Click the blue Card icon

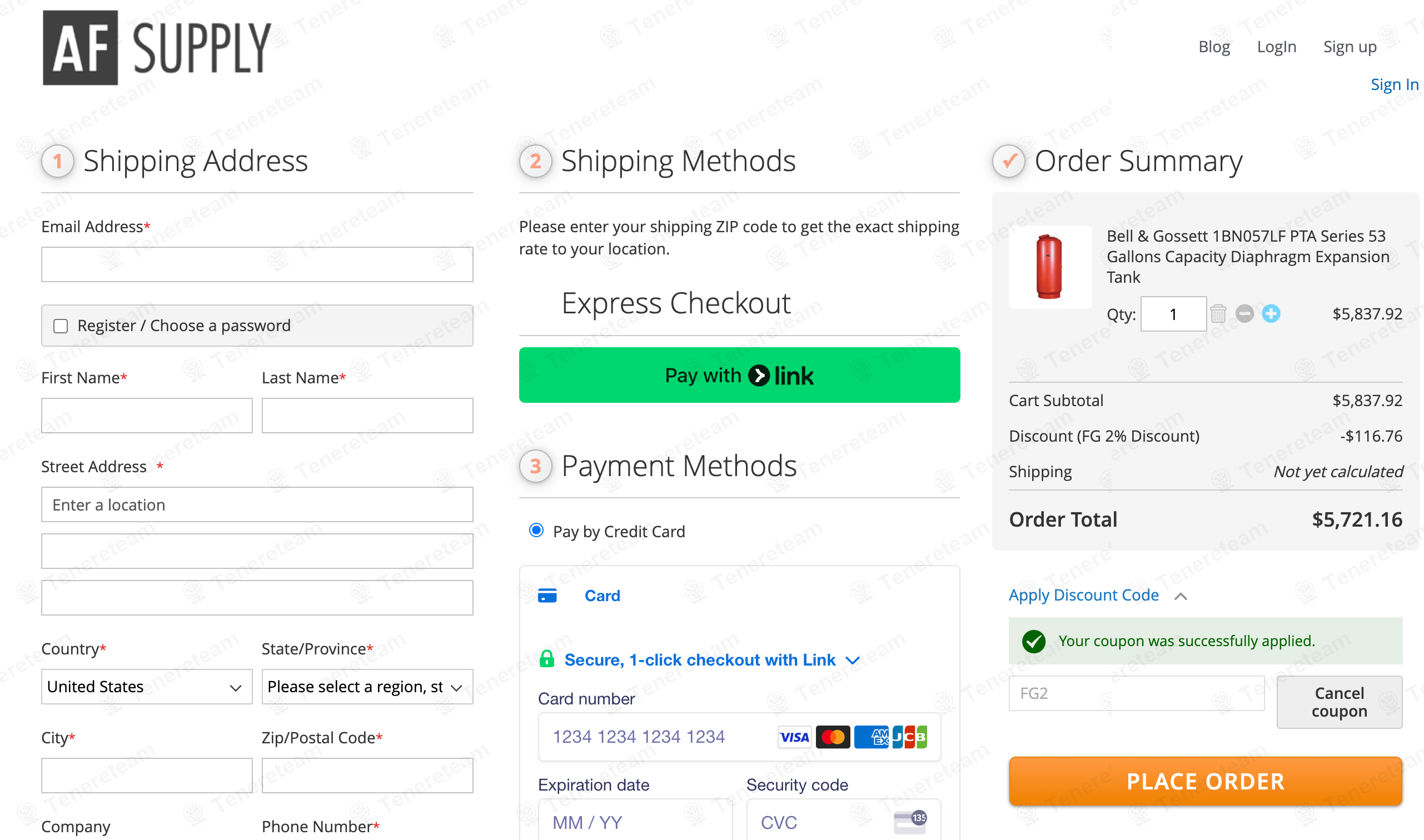coord(547,596)
